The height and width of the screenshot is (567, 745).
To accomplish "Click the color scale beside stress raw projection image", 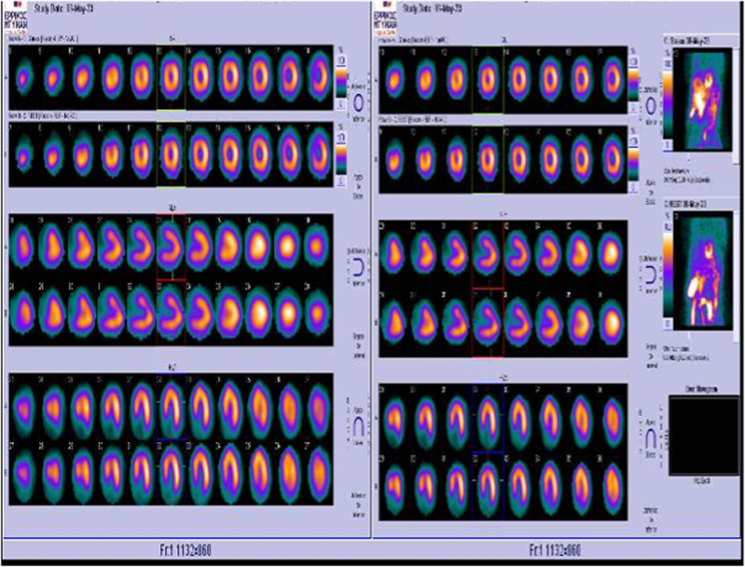I will point(668,105).
